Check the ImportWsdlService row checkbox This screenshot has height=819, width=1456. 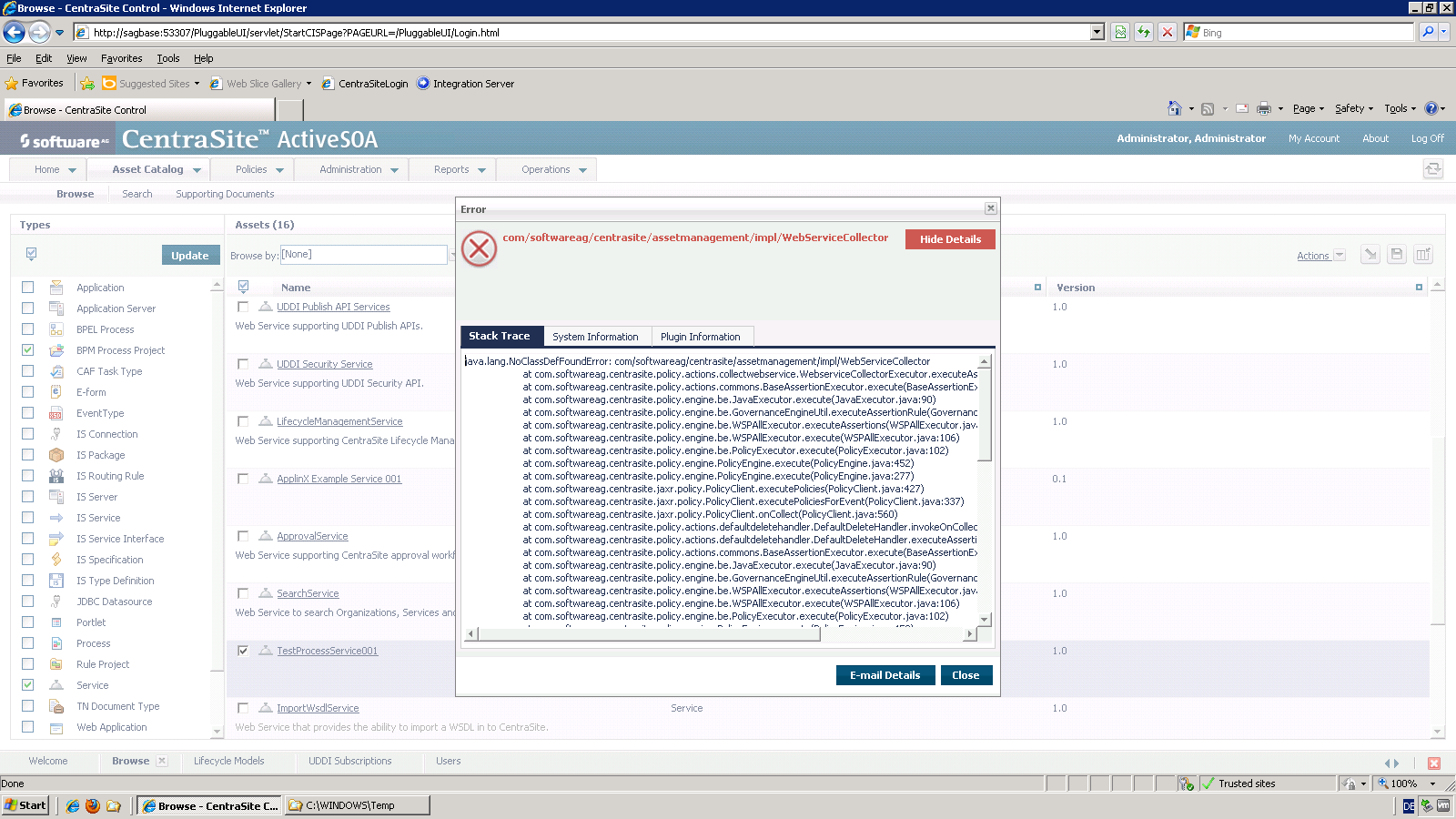243,708
